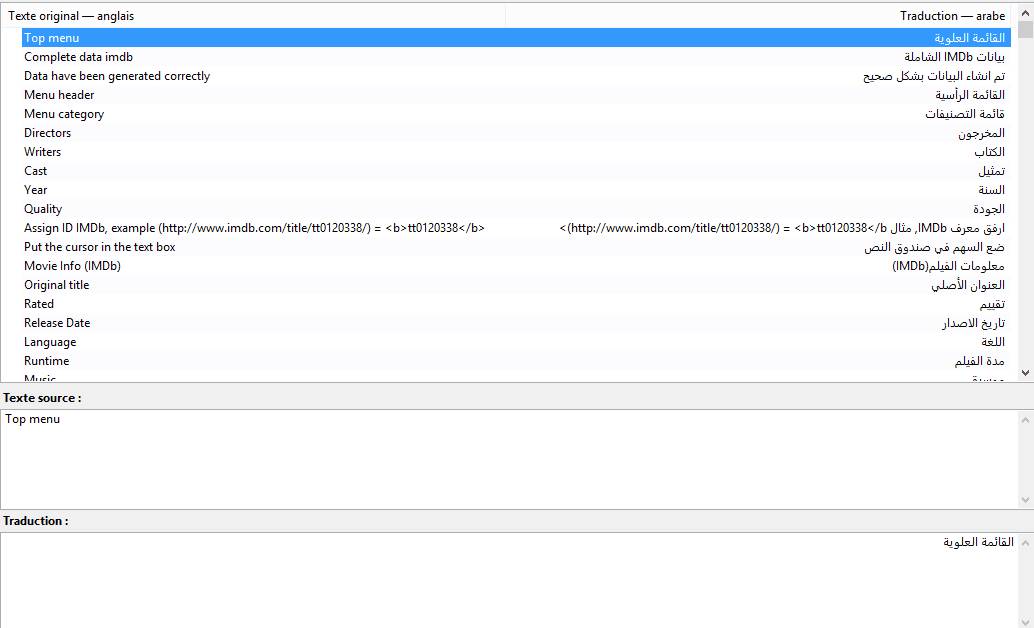
Task: Select the 'Assign ID IMDb, example' row
Action: click(516, 228)
